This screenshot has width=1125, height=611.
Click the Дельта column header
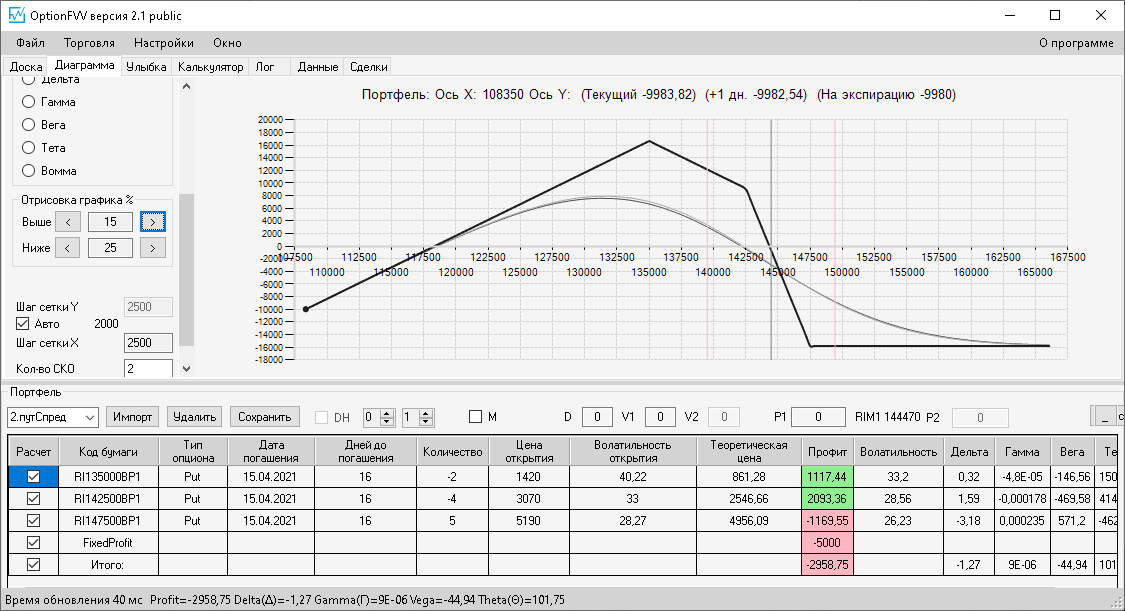969,452
